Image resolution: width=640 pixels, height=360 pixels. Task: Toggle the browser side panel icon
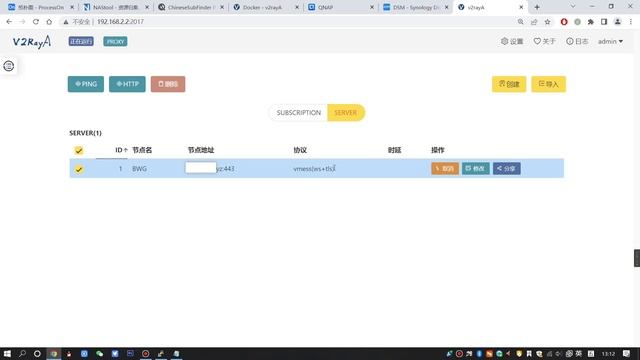[604, 22]
